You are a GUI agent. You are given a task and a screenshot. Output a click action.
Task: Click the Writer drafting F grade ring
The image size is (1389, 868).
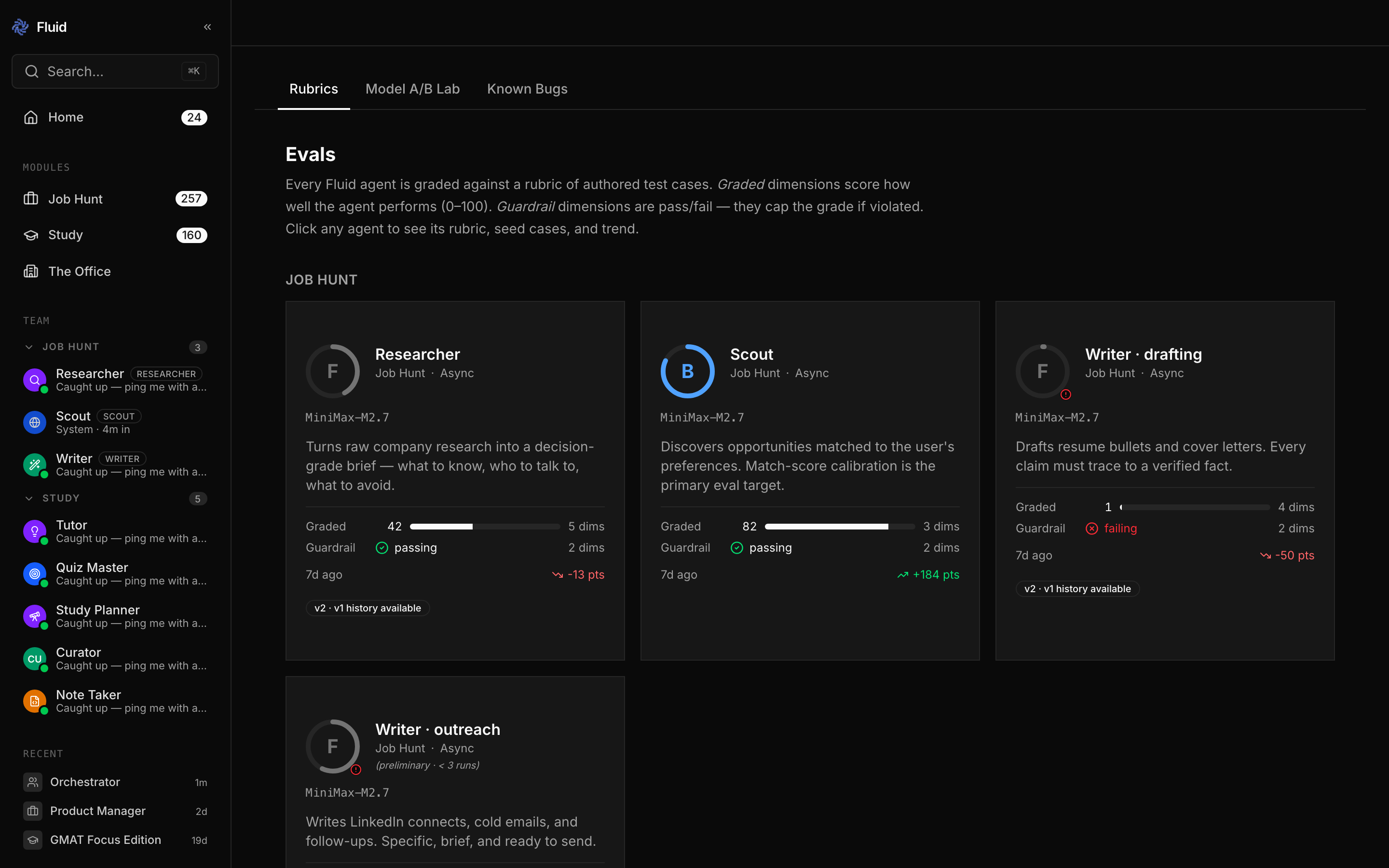click(1043, 371)
